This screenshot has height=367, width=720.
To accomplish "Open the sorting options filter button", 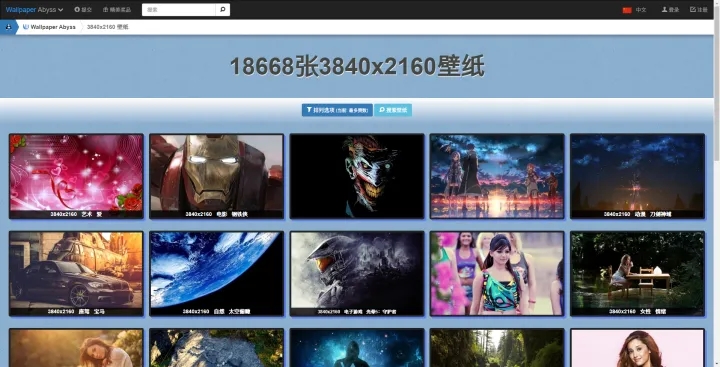I will 337,110.
